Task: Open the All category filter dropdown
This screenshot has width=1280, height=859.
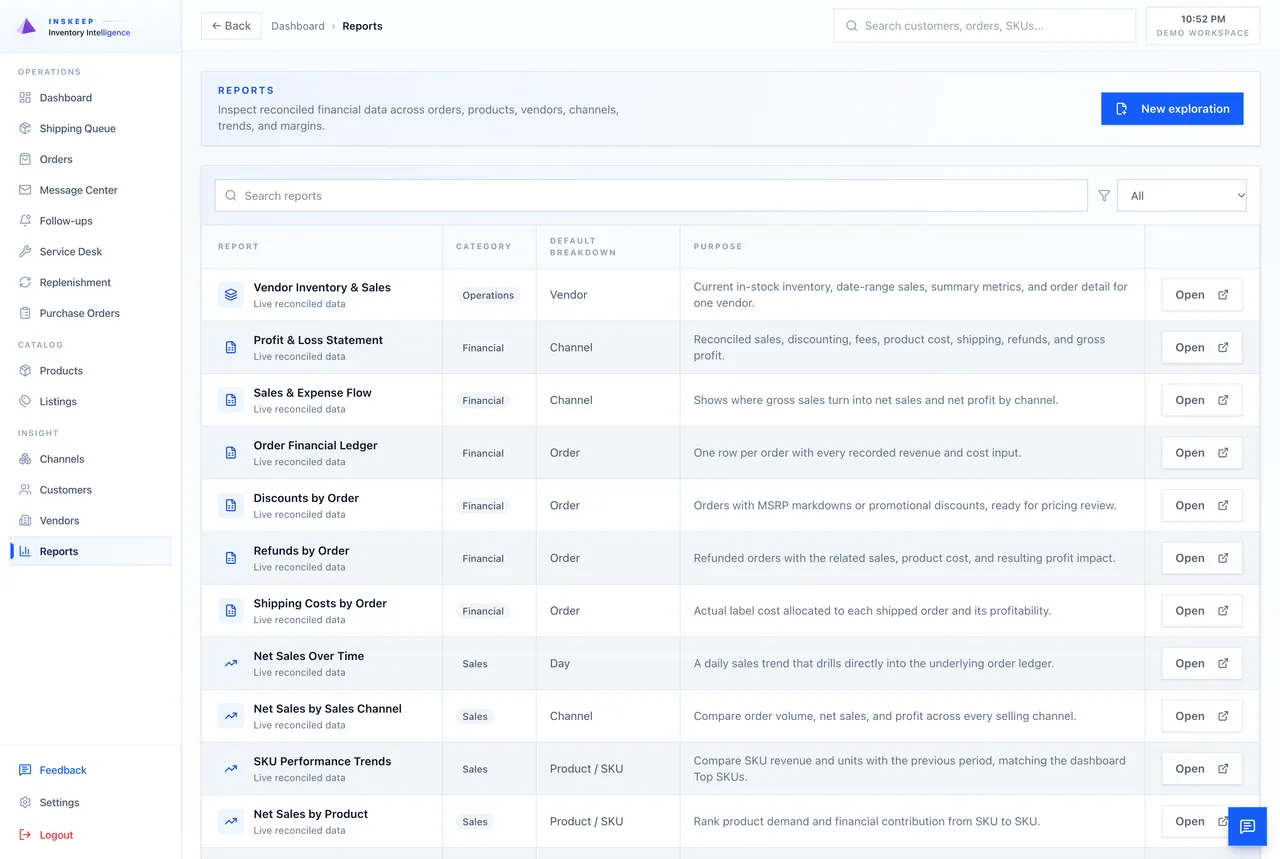Action: [1182, 196]
